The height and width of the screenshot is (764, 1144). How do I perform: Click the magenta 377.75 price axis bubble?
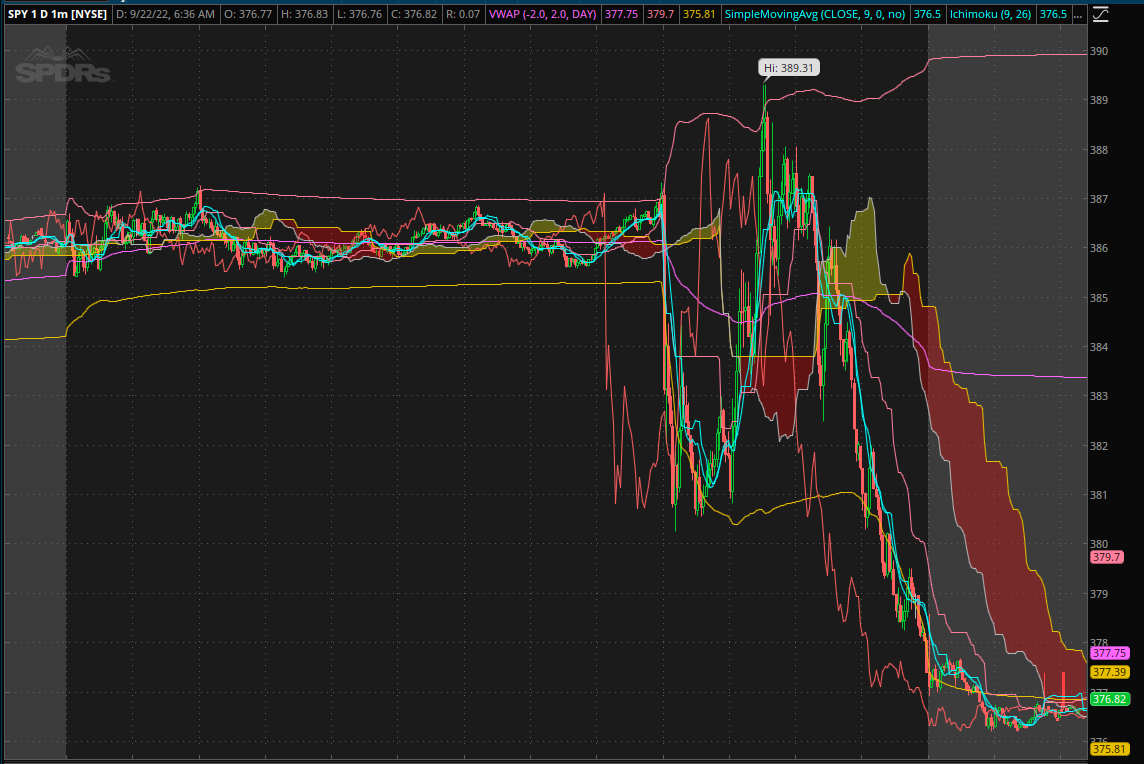click(x=1109, y=653)
